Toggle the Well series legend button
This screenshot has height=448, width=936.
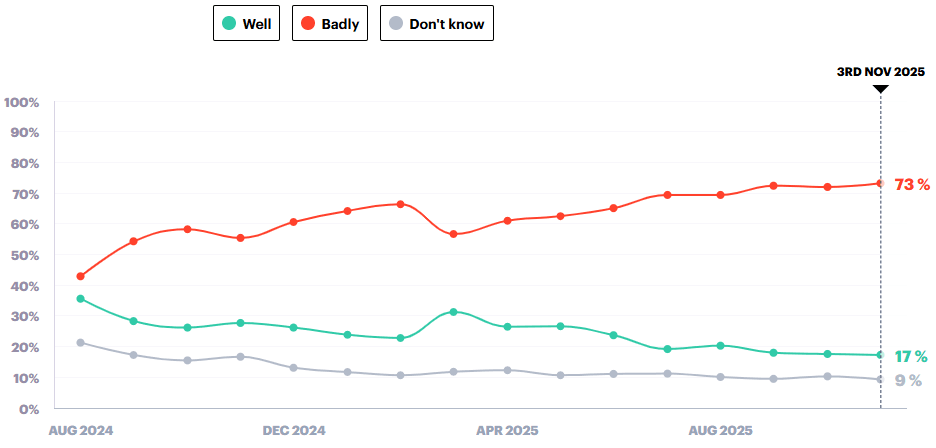248,23
